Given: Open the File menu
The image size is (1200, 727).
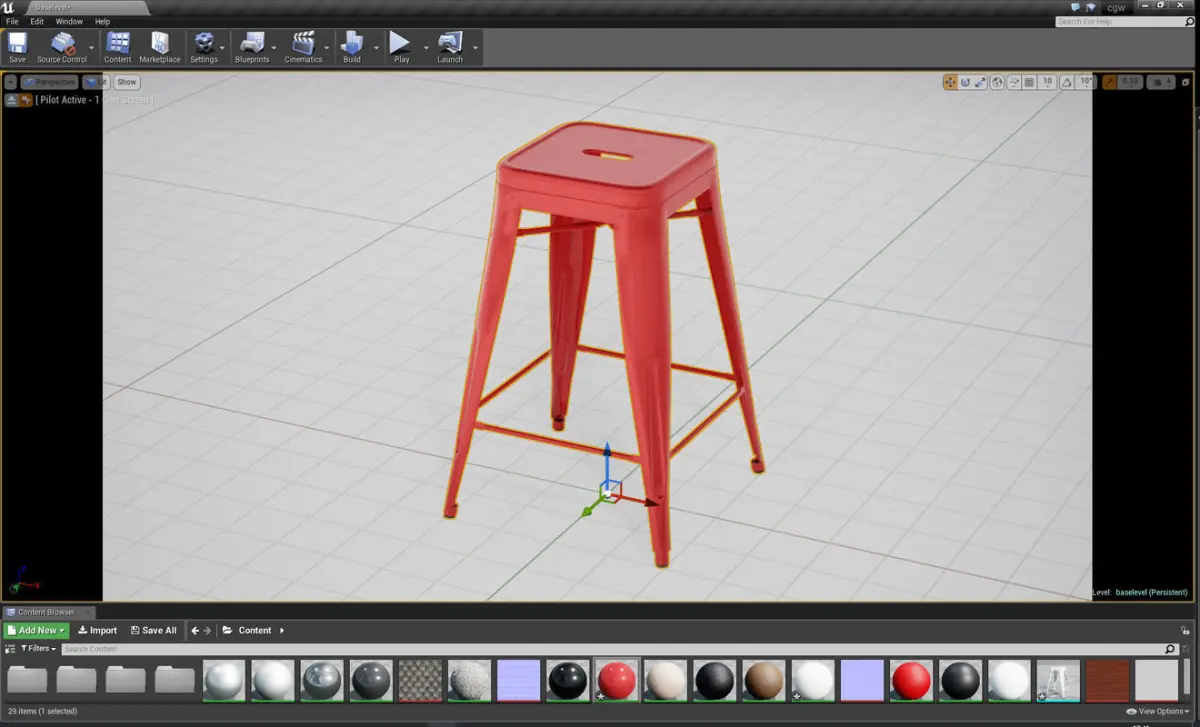Looking at the screenshot, I should pyautogui.click(x=12, y=21).
